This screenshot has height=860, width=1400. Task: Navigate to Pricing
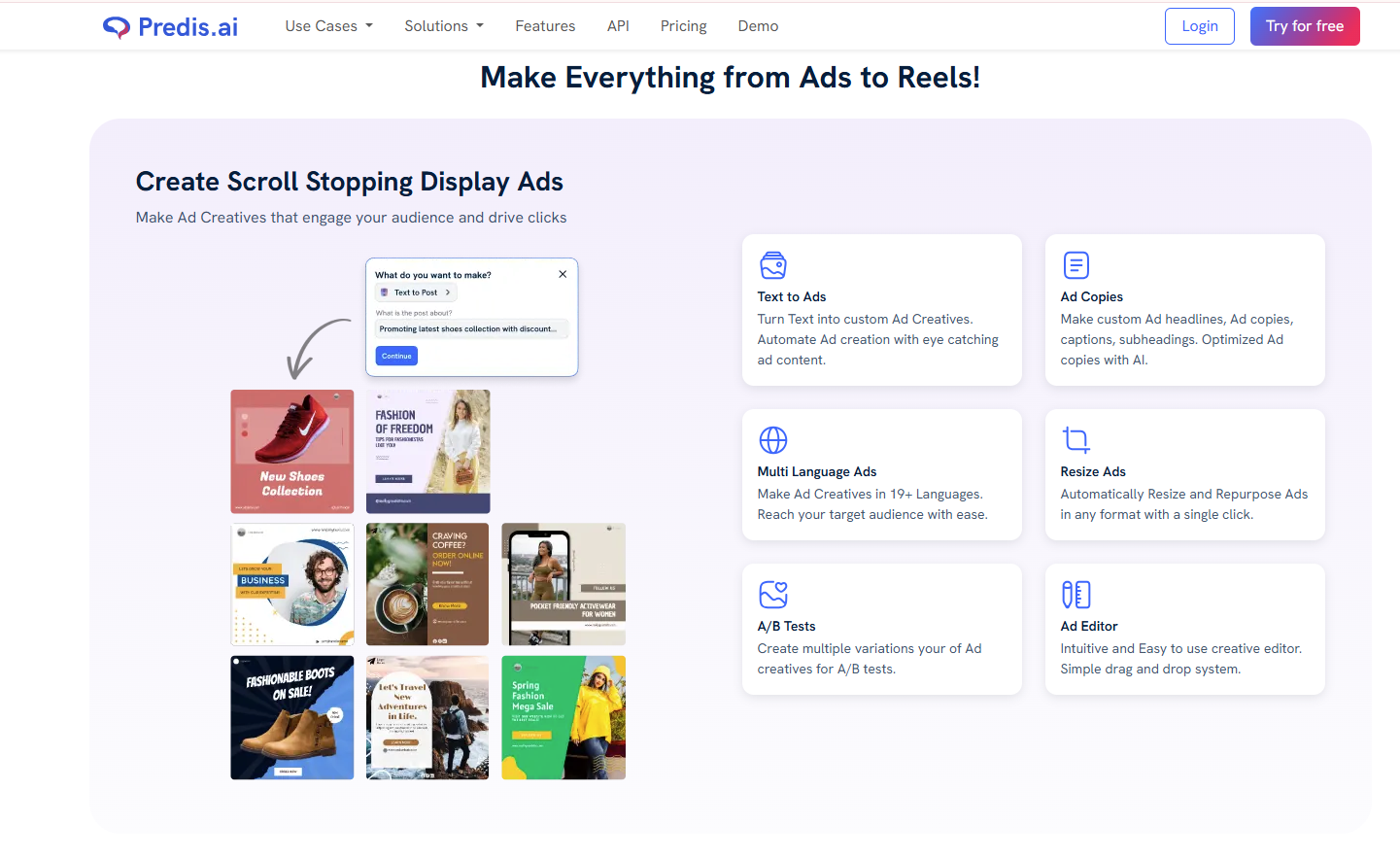coord(683,26)
